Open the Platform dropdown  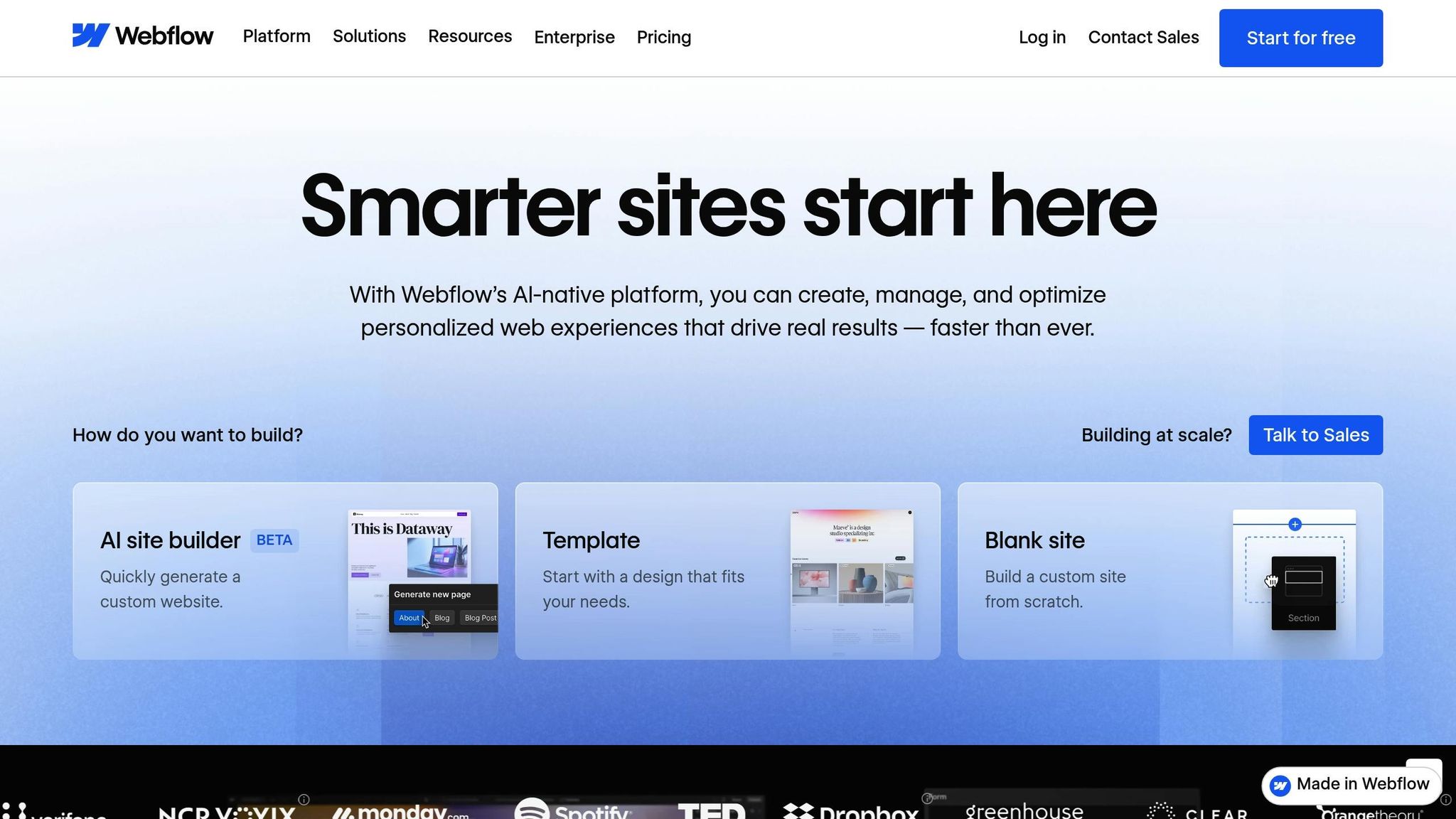click(277, 36)
